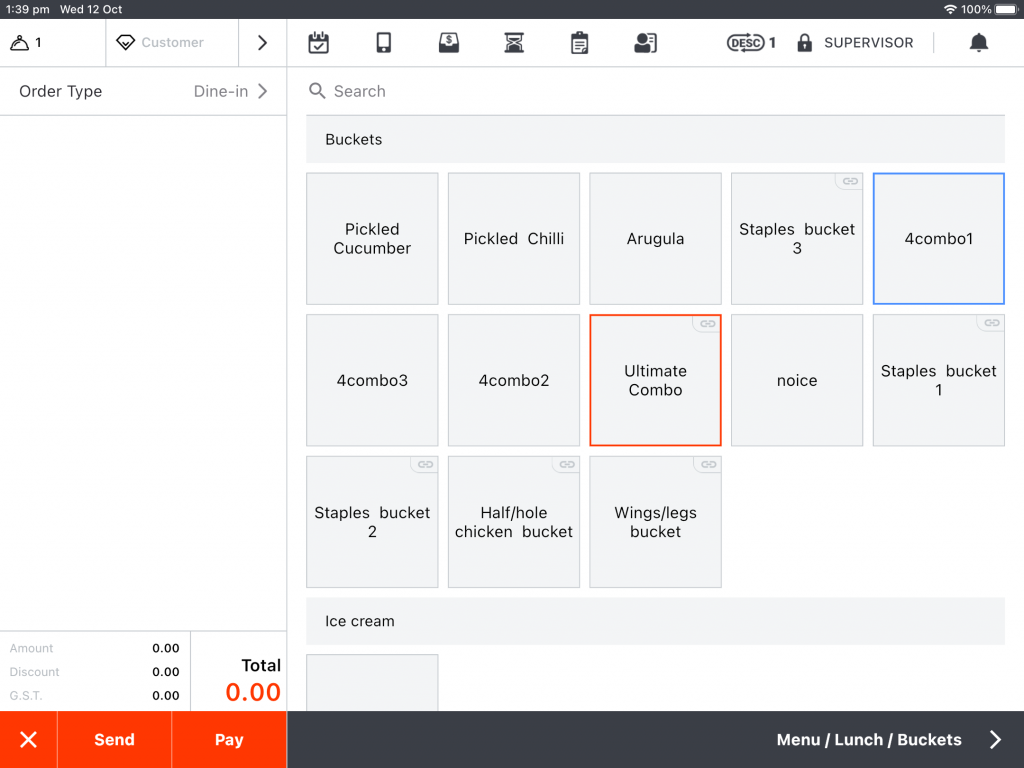Open the reservations calendar icon
This screenshot has width=1024, height=768.
click(x=318, y=43)
